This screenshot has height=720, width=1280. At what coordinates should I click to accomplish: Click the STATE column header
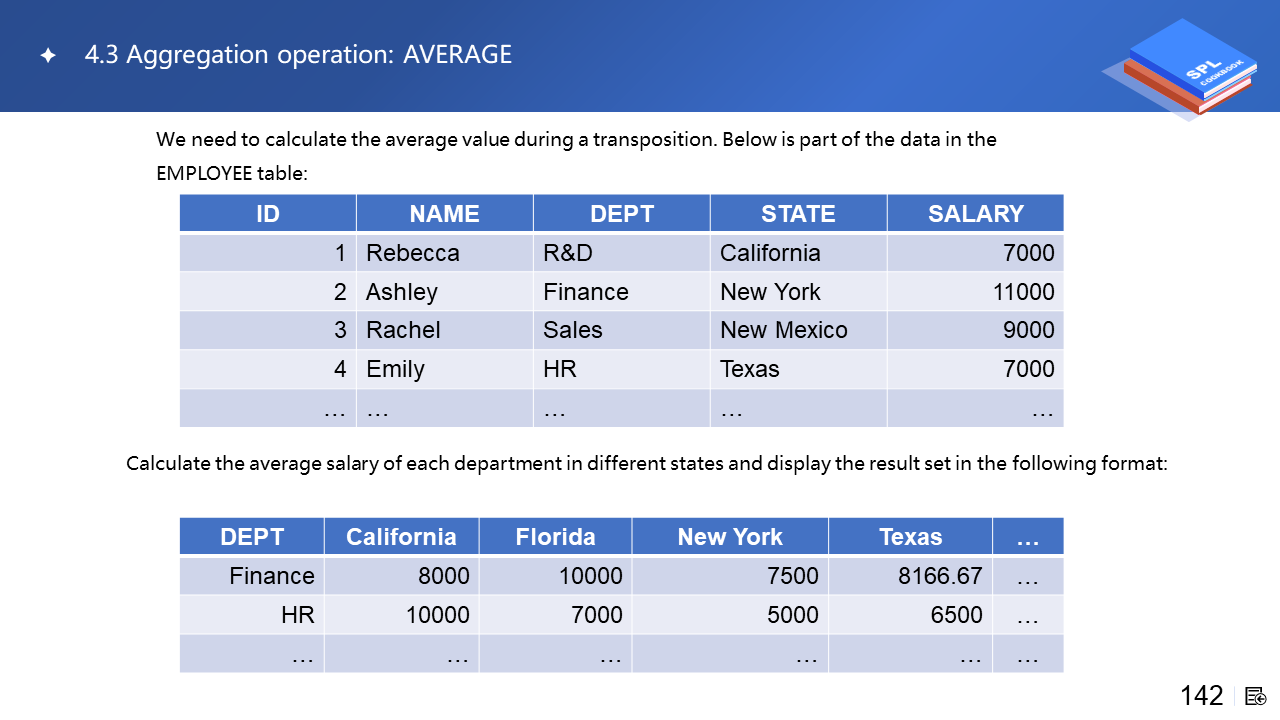click(798, 214)
